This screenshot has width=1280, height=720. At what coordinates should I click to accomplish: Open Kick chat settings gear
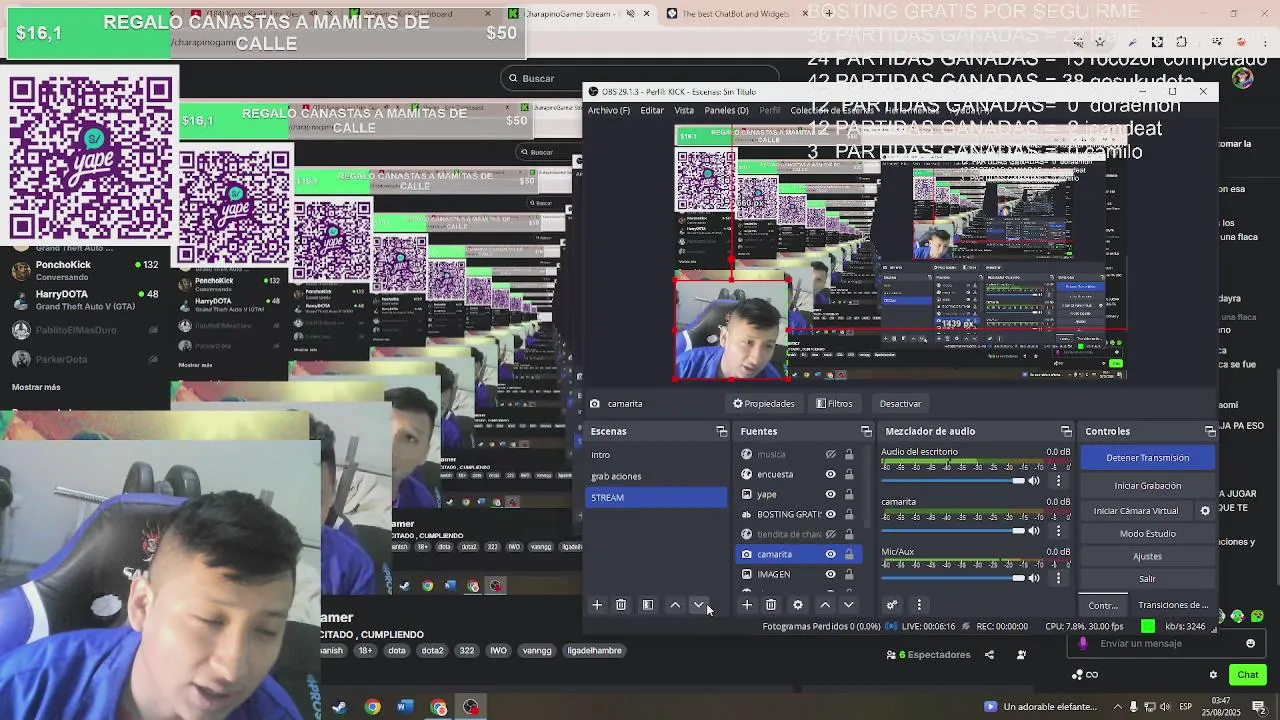(x=1213, y=675)
